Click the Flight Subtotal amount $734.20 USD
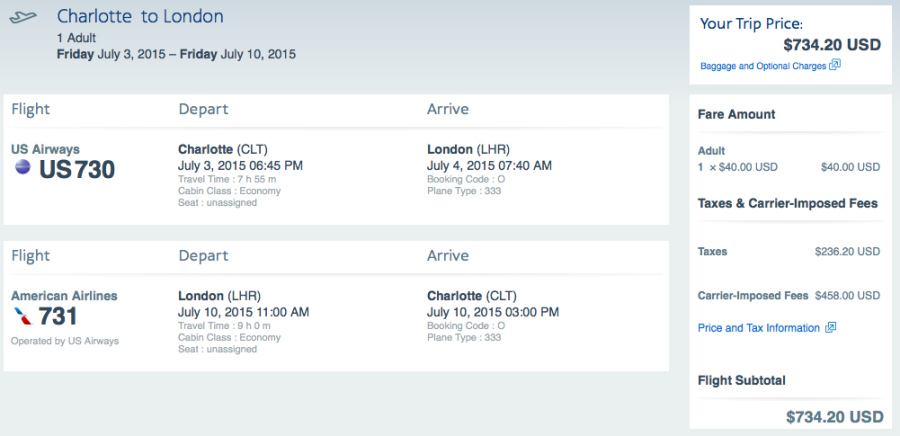 tap(834, 416)
